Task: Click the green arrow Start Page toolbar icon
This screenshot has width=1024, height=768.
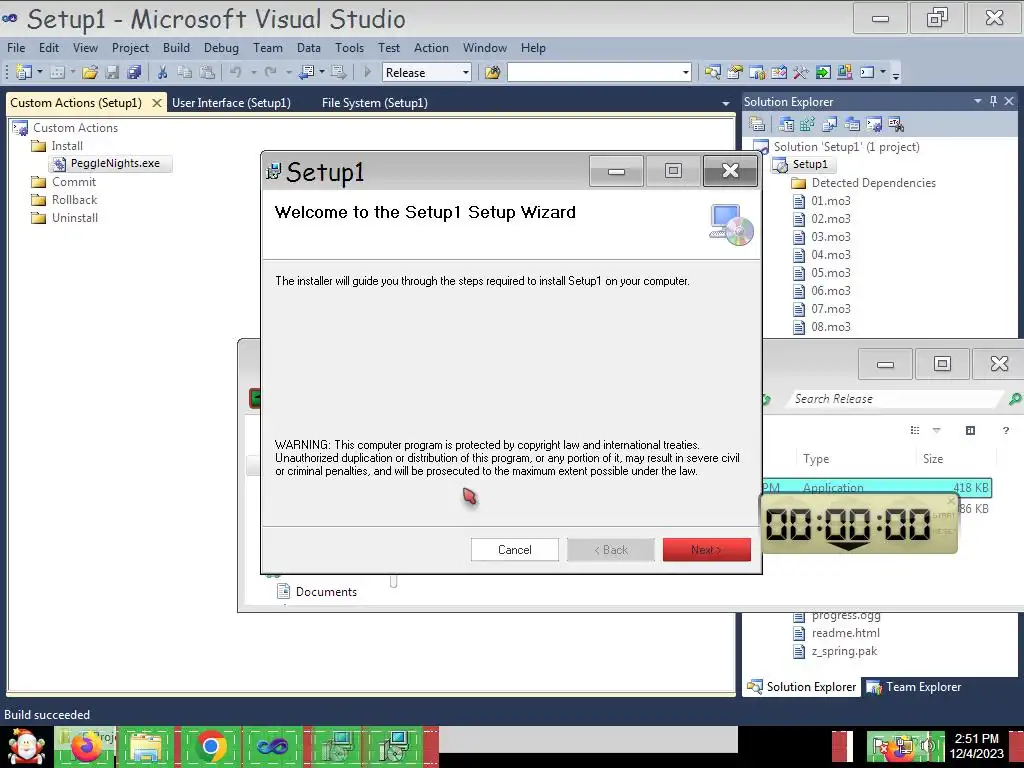Action: click(823, 72)
